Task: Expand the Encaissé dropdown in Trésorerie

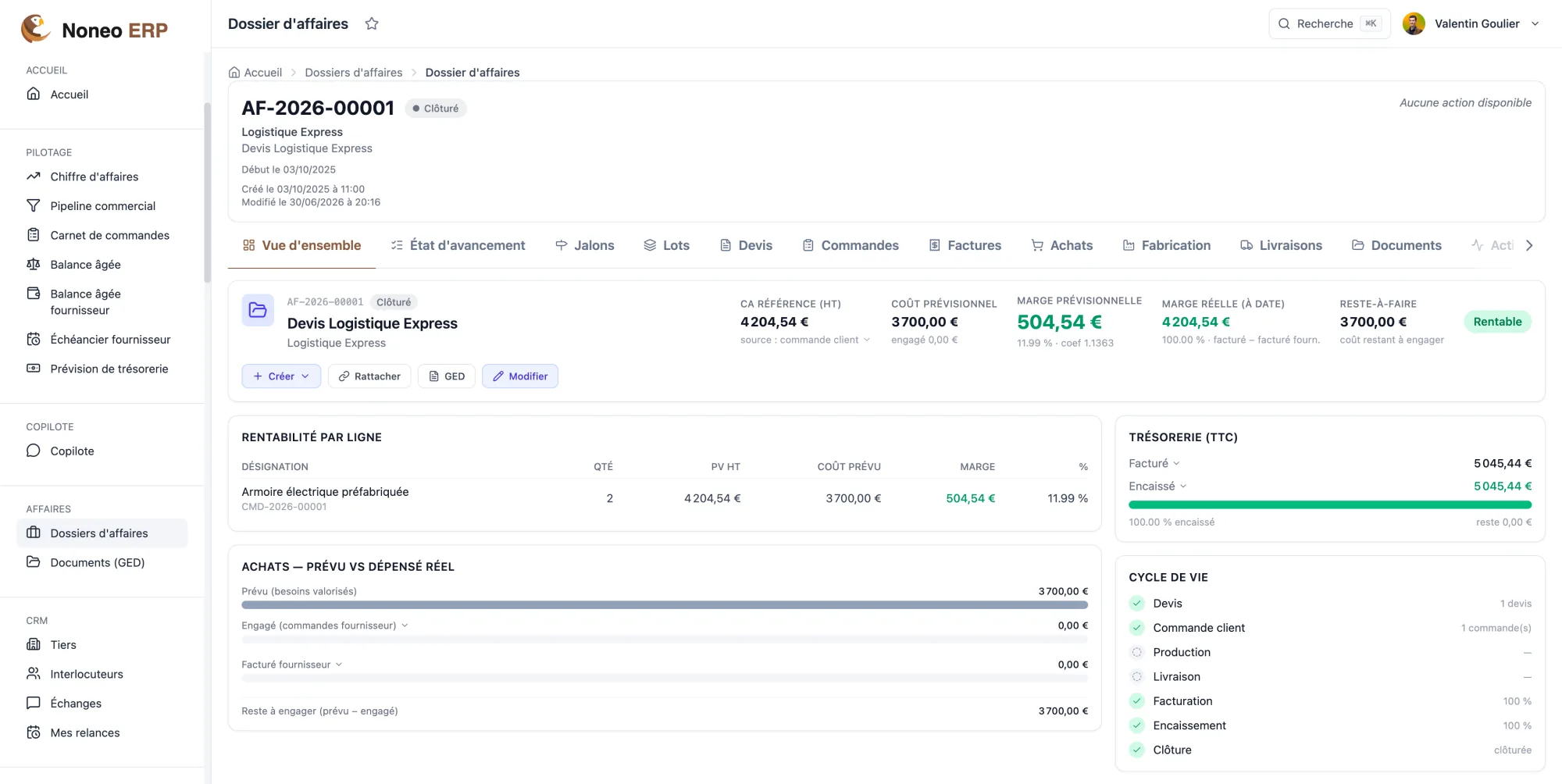Action: click(1158, 486)
